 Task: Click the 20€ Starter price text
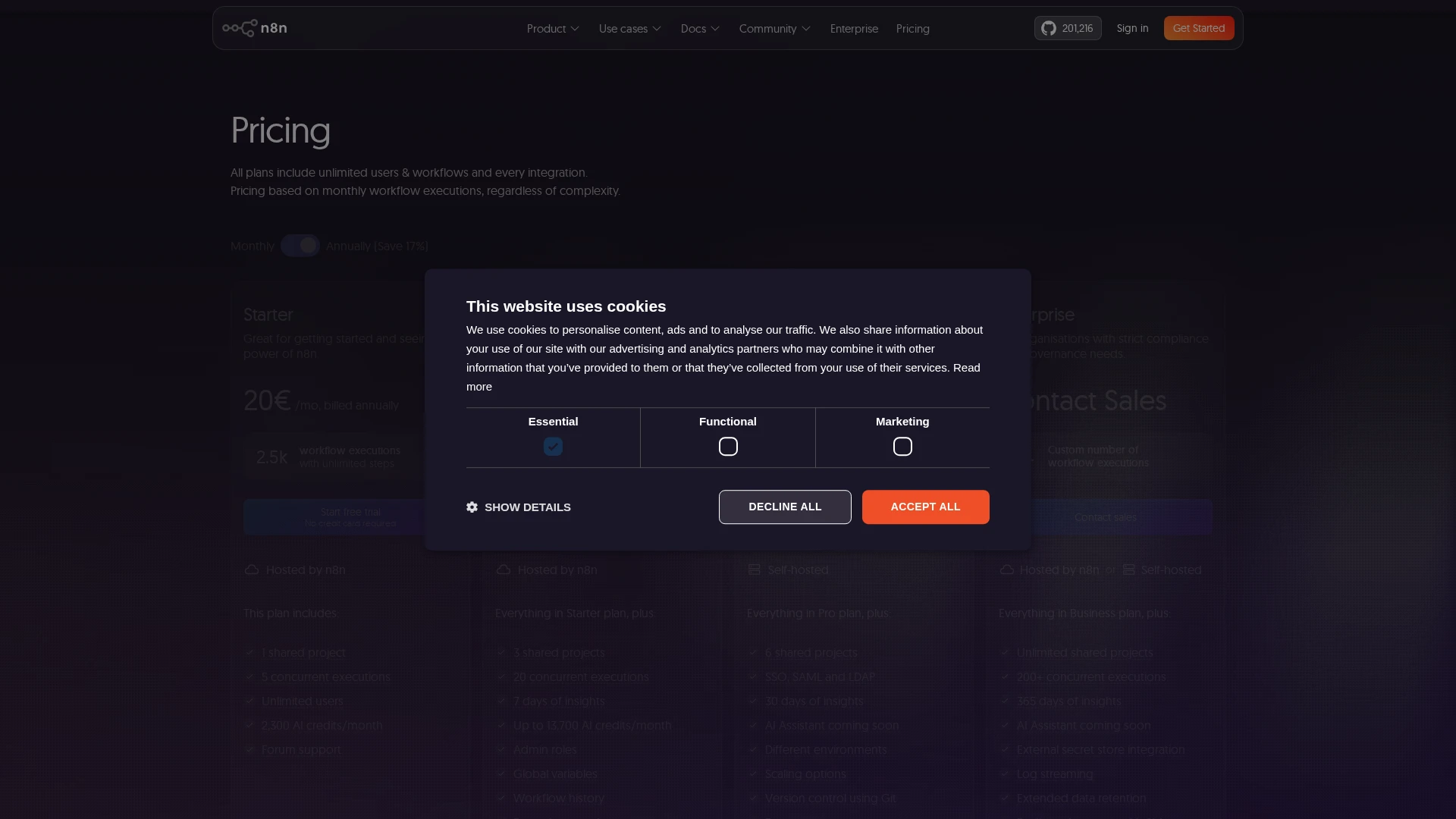pos(267,400)
